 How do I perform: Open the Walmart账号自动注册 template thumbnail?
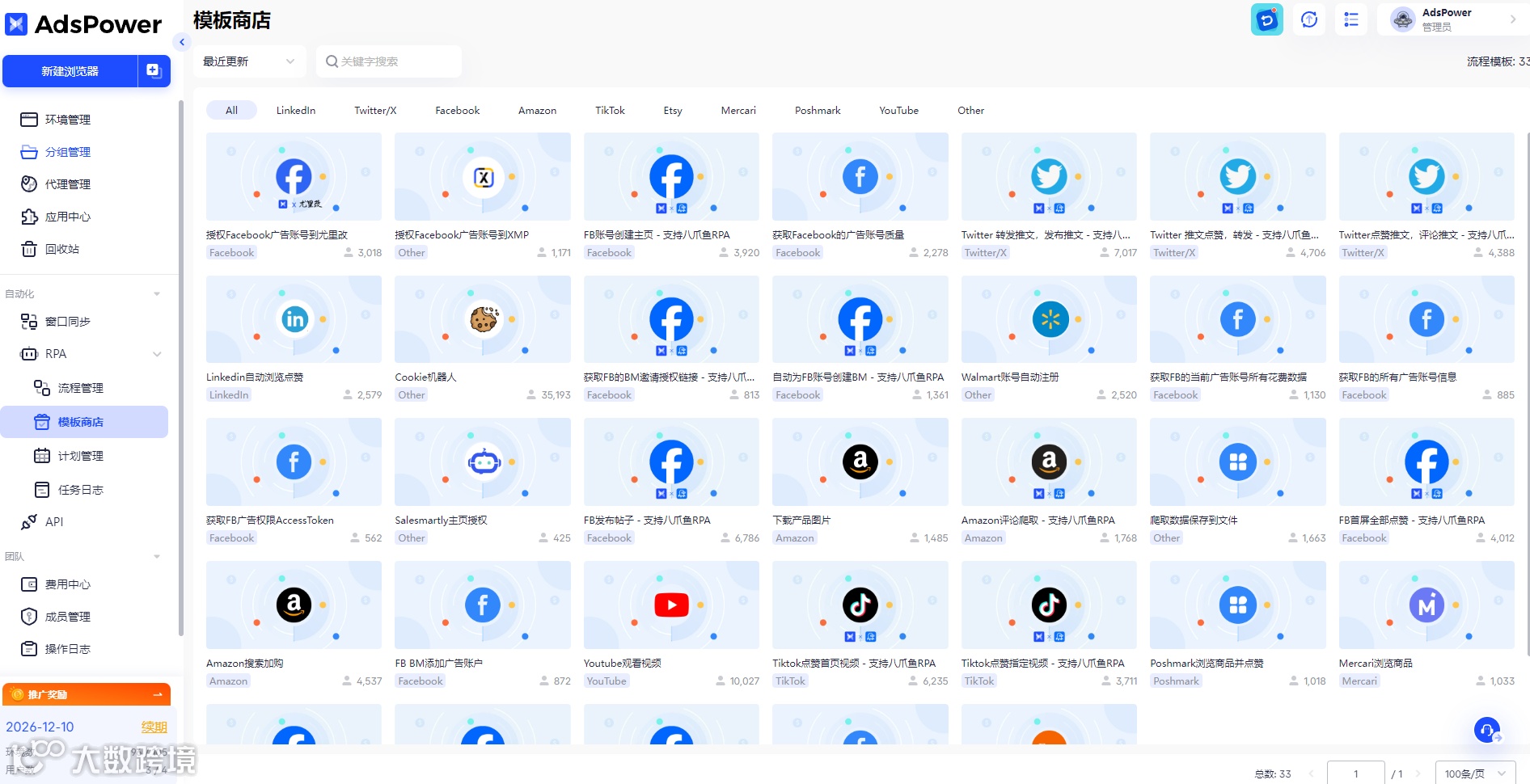coord(1049,319)
